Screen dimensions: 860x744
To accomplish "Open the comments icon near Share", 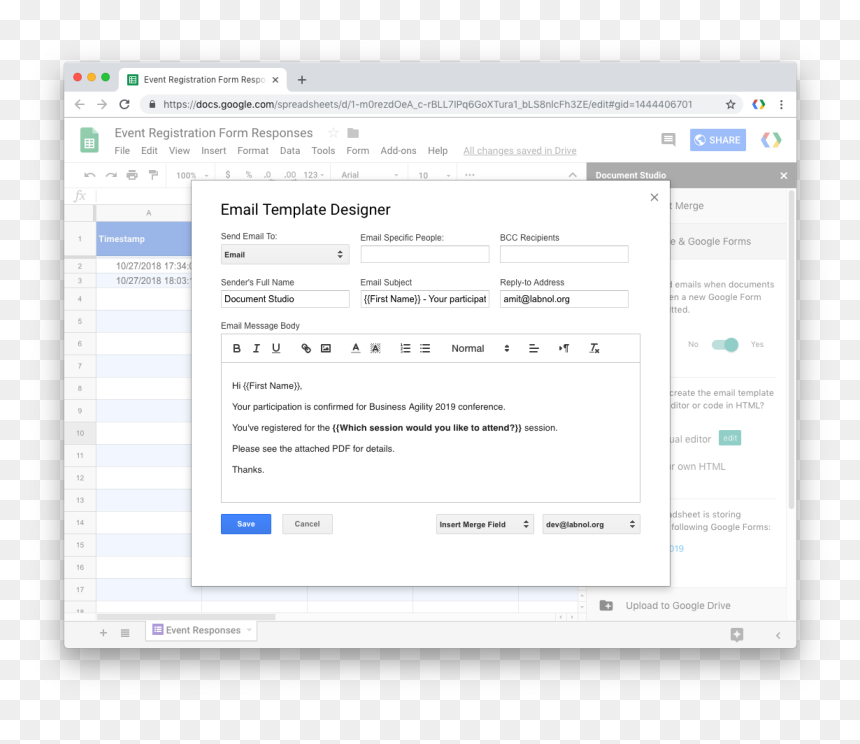I will (x=668, y=140).
